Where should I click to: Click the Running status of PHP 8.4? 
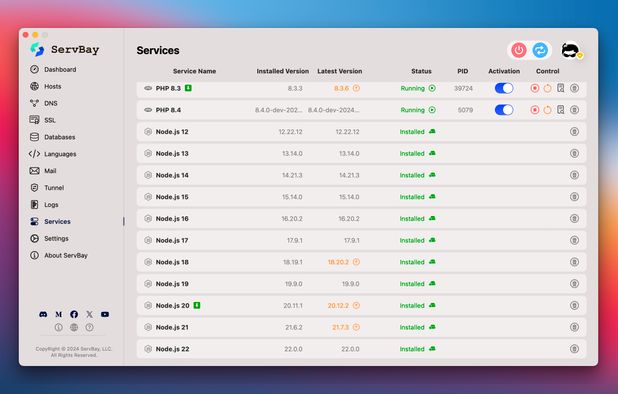click(418, 110)
